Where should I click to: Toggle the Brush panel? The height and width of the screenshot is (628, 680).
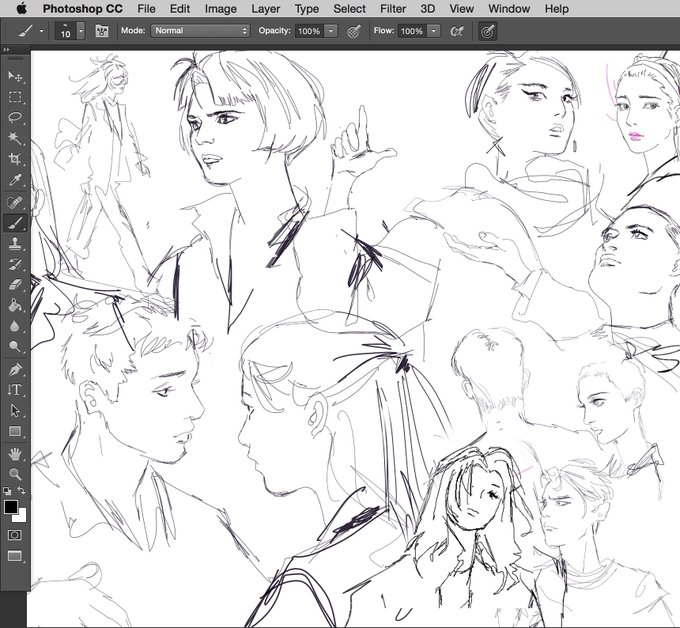(102, 31)
